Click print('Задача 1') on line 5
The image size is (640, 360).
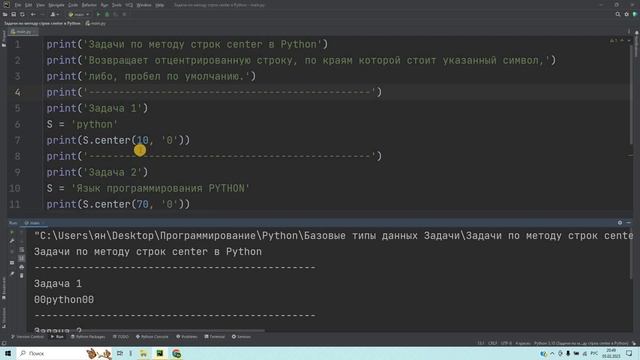(x=97, y=108)
